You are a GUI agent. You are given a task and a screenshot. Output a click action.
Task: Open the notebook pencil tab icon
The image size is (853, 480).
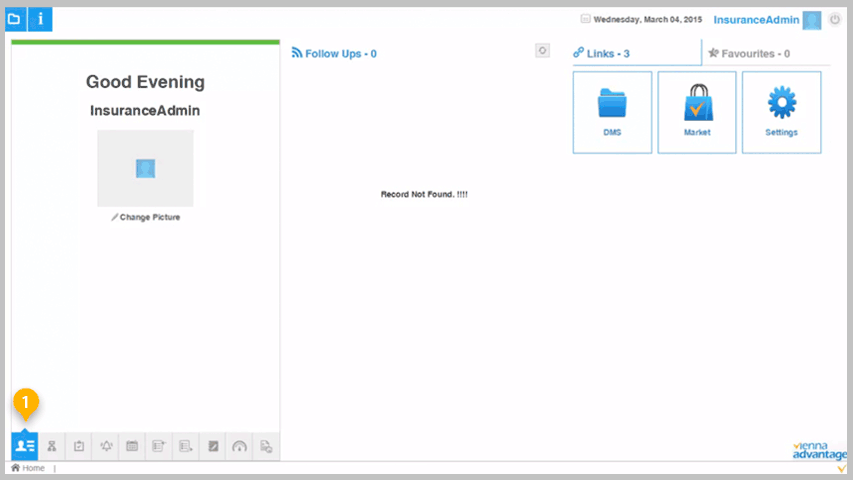(213, 446)
